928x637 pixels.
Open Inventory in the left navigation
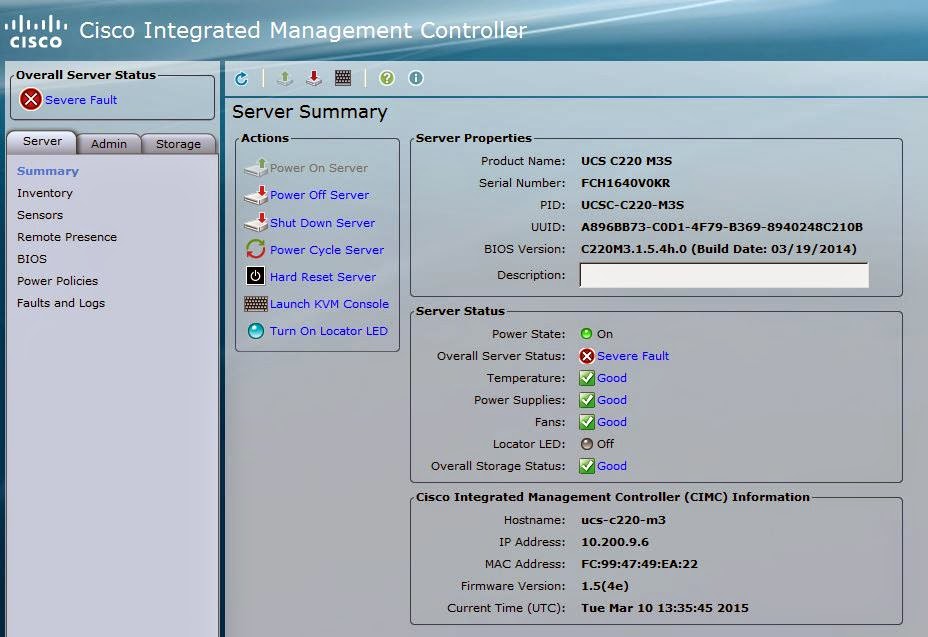coord(45,193)
